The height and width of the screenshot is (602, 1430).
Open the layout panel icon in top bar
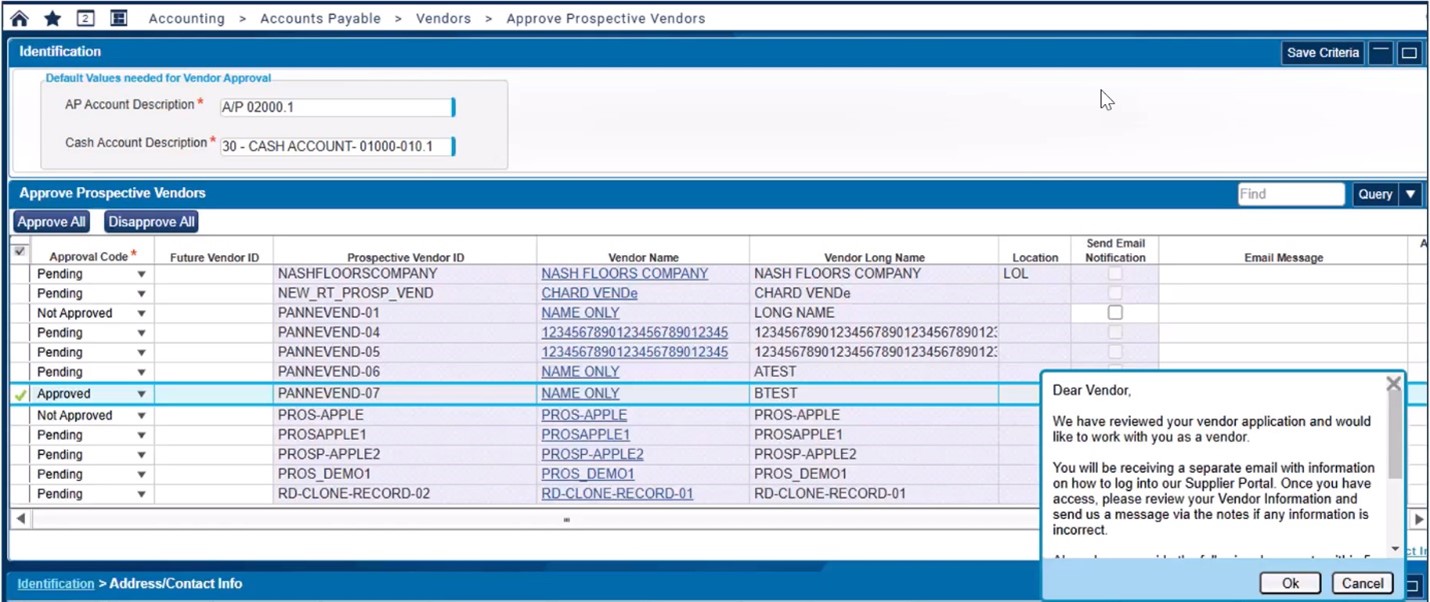(x=118, y=18)
